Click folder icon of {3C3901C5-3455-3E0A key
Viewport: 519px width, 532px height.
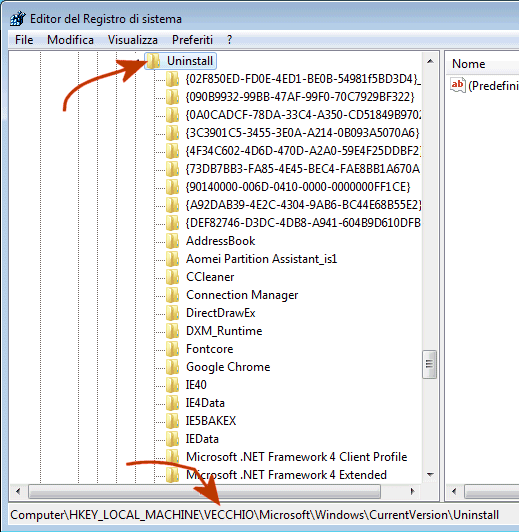(173, 133)
